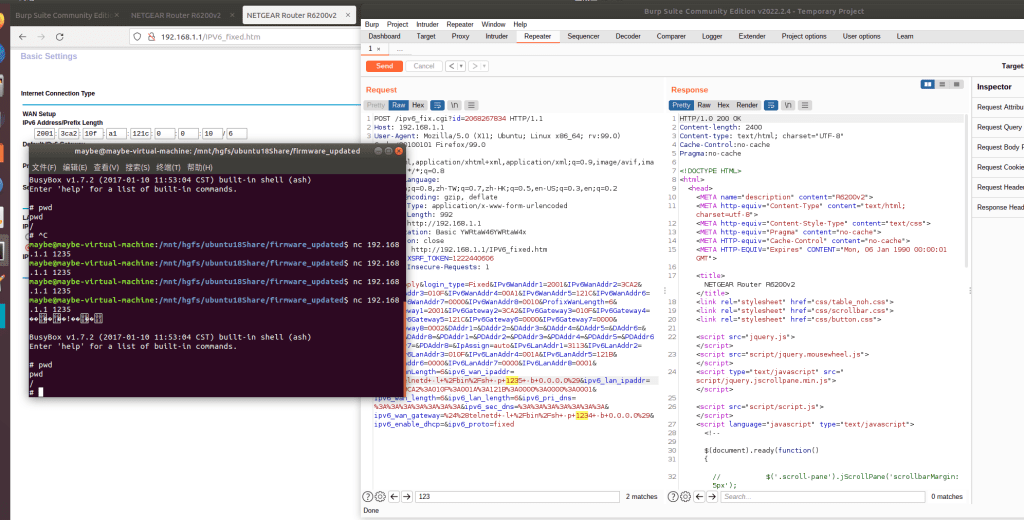Open the Intruder menu in menu bar
The width and height of the screenshot is (1024, 520).
pos(428,24)
